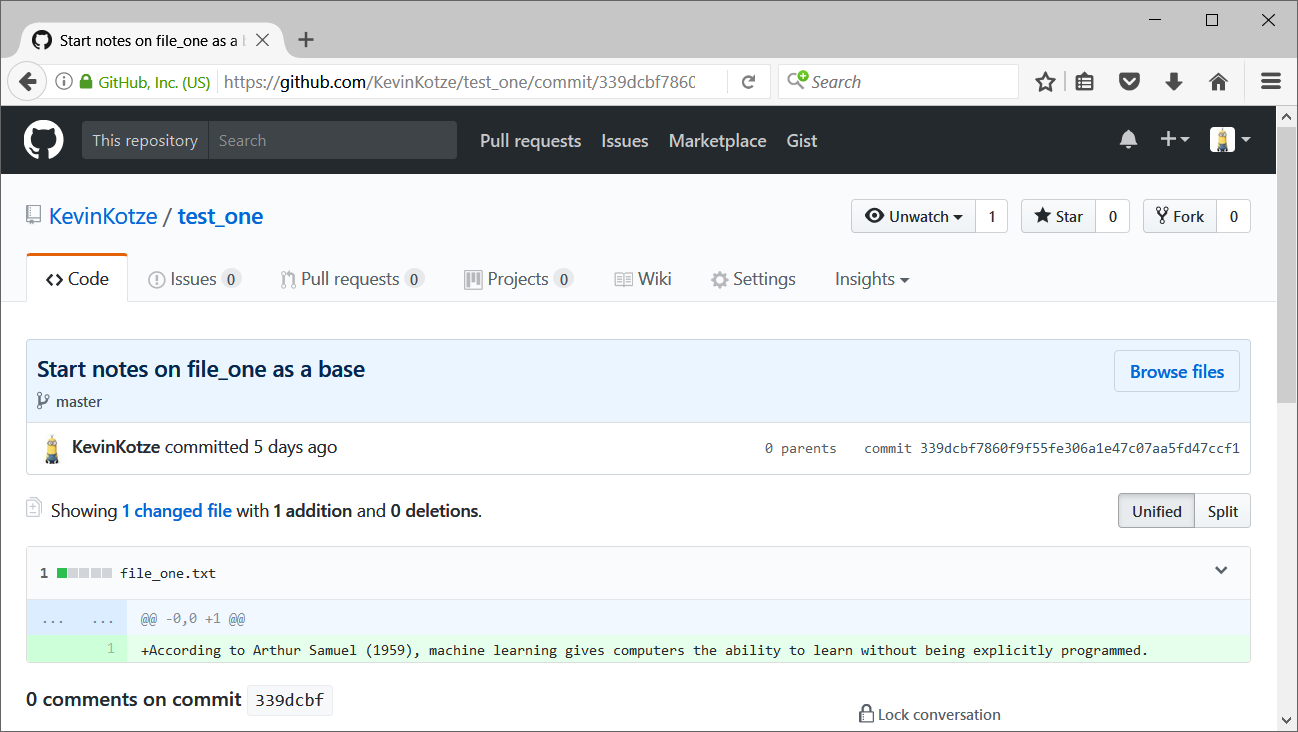The width and height of the screenshot is (1298, 732).
Task: Focus the Firefox search box
Action: (x=898, y=82)
